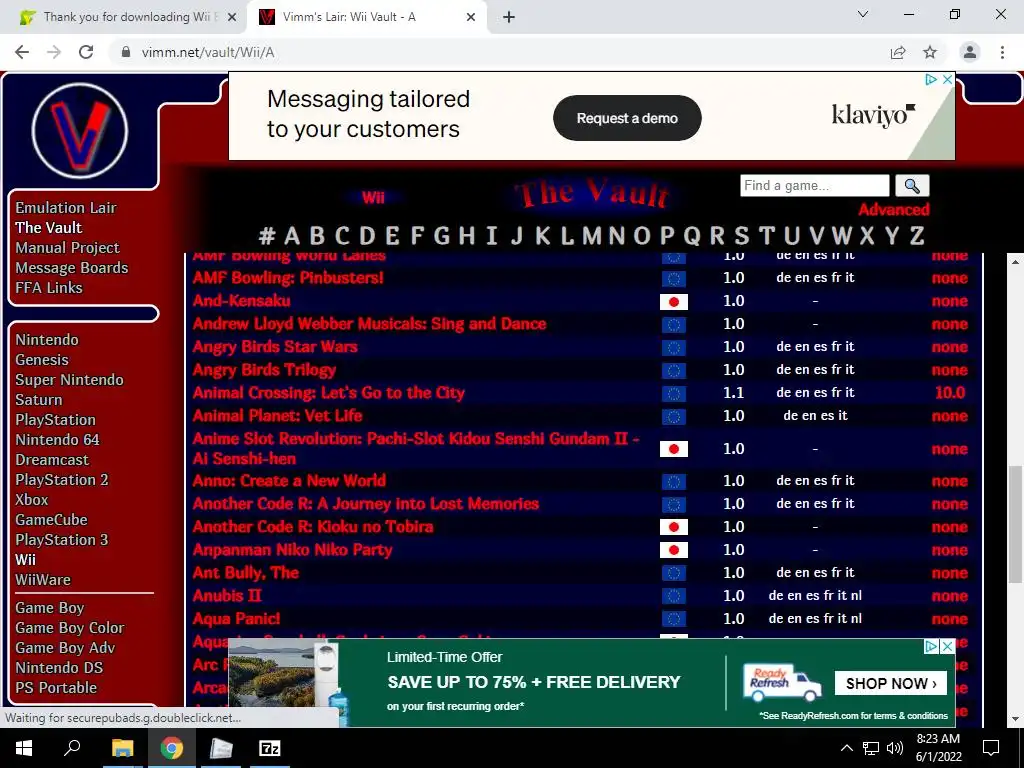The image size is (1024, 768).
Task: Close the Vimm's Lair Wii Vault tab
Action: click(471, 17)
